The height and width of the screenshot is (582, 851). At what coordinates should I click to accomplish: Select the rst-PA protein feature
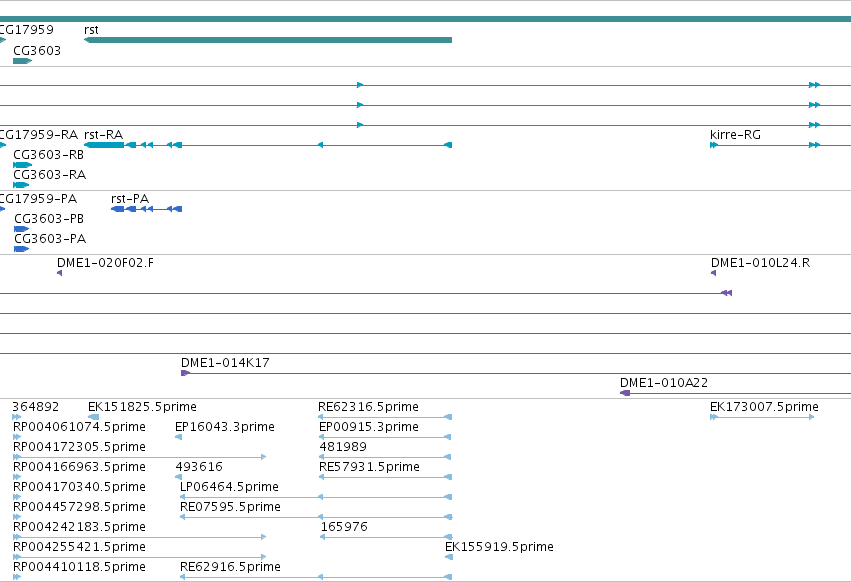(147, 209)
